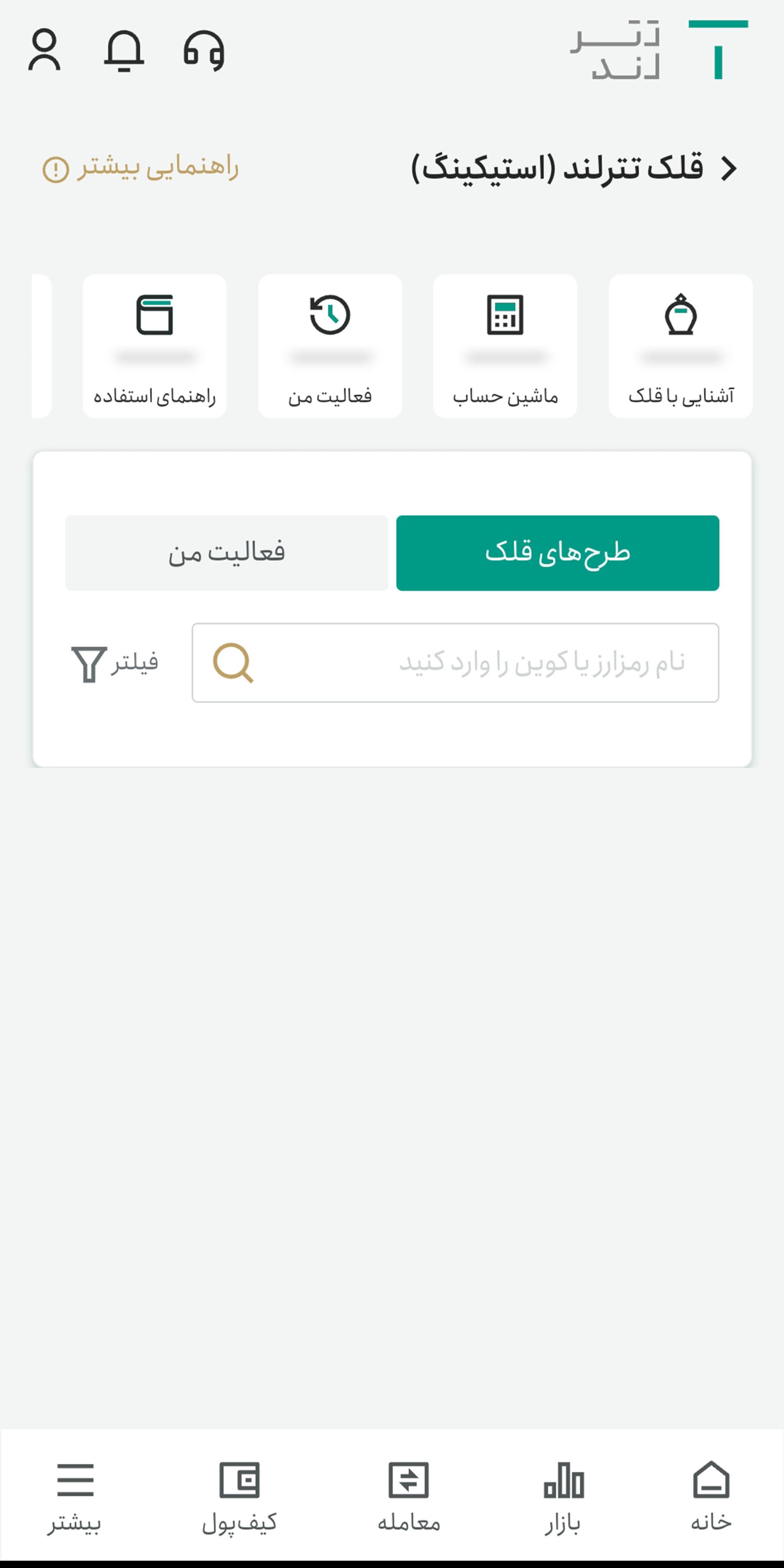Select the طرح‌های قلک tab
The height and width of the screenshot is (1568, 784).
pyautogui.click(x=557, y=553)
